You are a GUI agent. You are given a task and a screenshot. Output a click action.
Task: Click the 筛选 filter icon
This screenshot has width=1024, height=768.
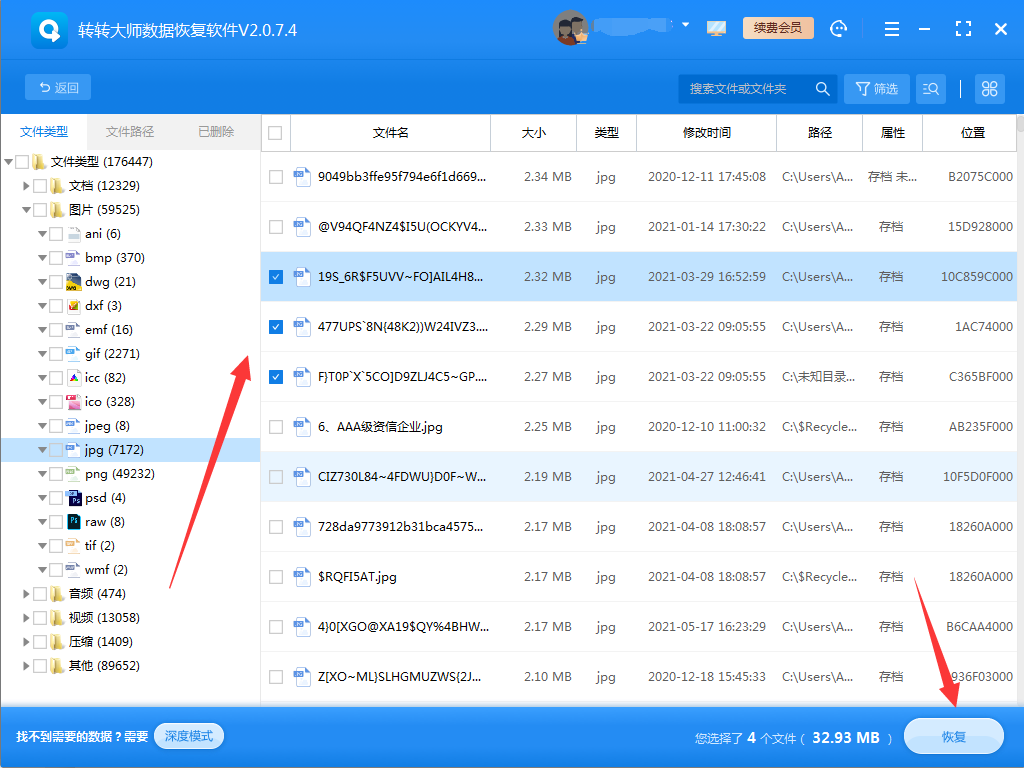[876, 88]
